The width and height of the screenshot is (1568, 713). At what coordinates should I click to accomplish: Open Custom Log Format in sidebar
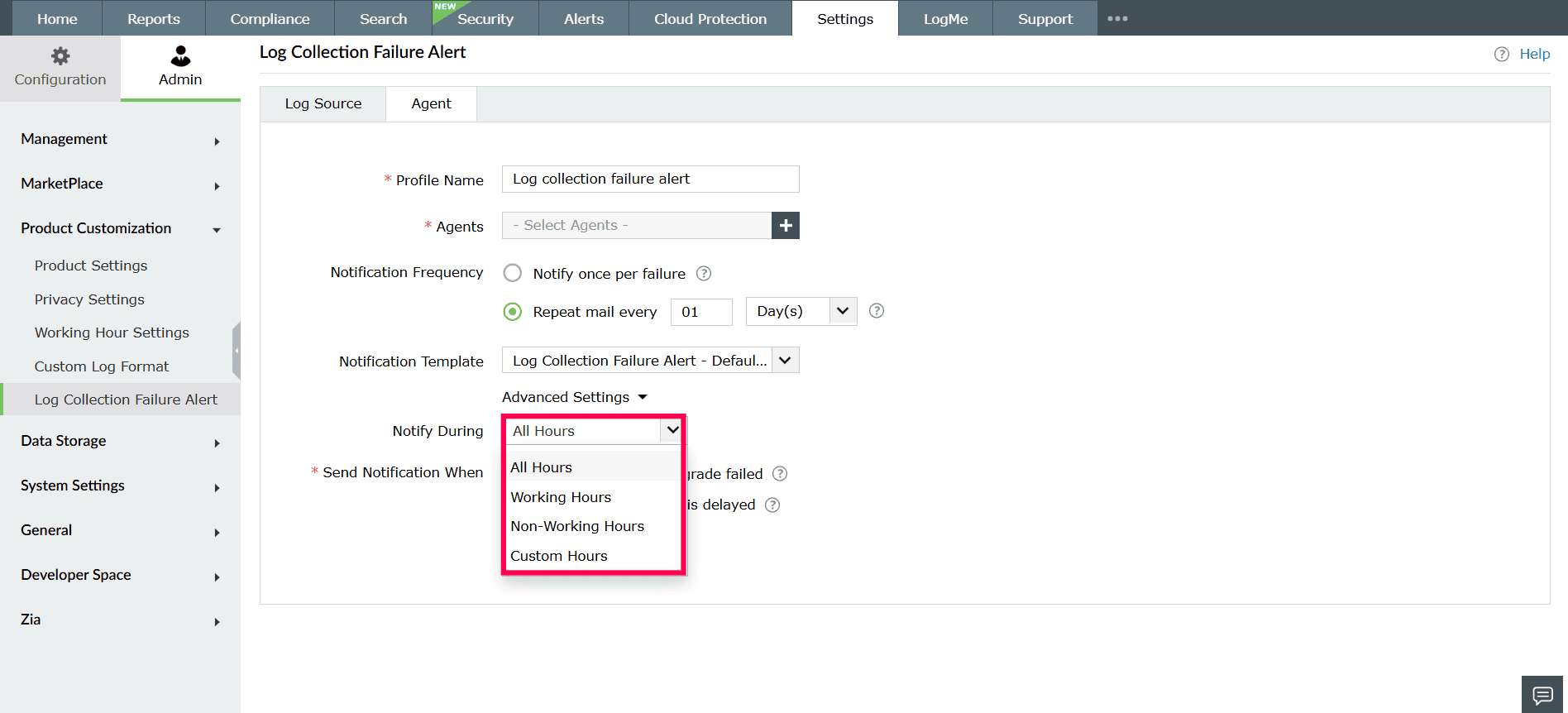click(x=102, y=366)
